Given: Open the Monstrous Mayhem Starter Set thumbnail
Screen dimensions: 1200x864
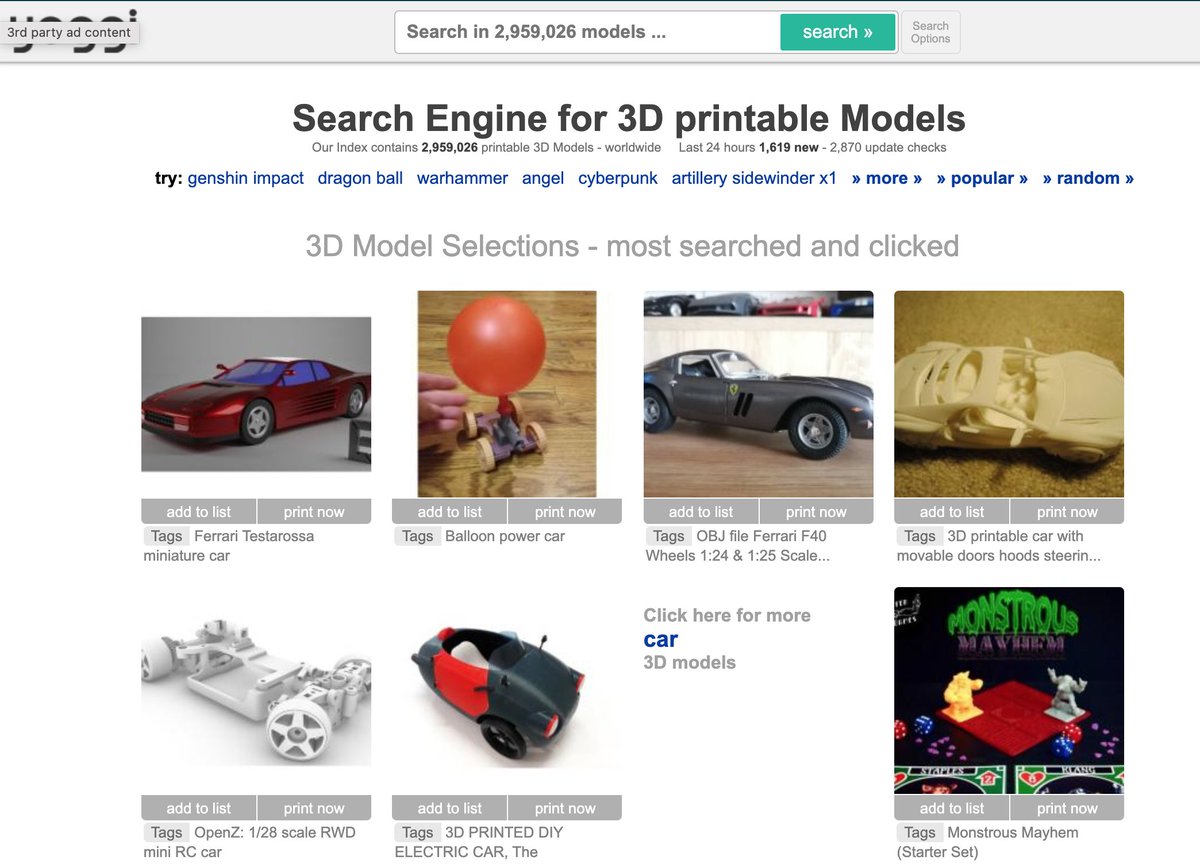Looking at the screenshot, I should tap(1009, 689).
